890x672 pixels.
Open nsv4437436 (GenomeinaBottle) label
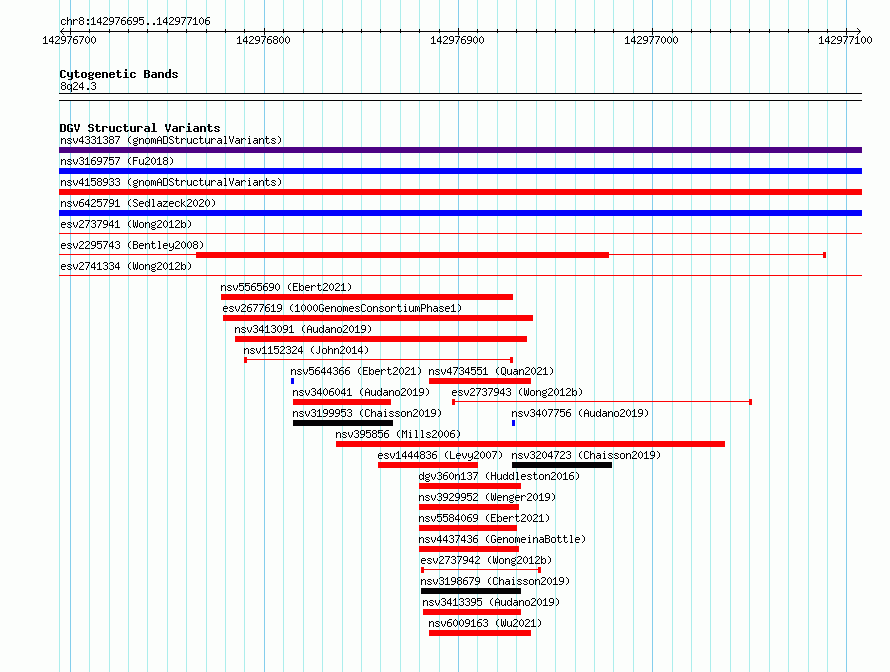tap(502, 539)
